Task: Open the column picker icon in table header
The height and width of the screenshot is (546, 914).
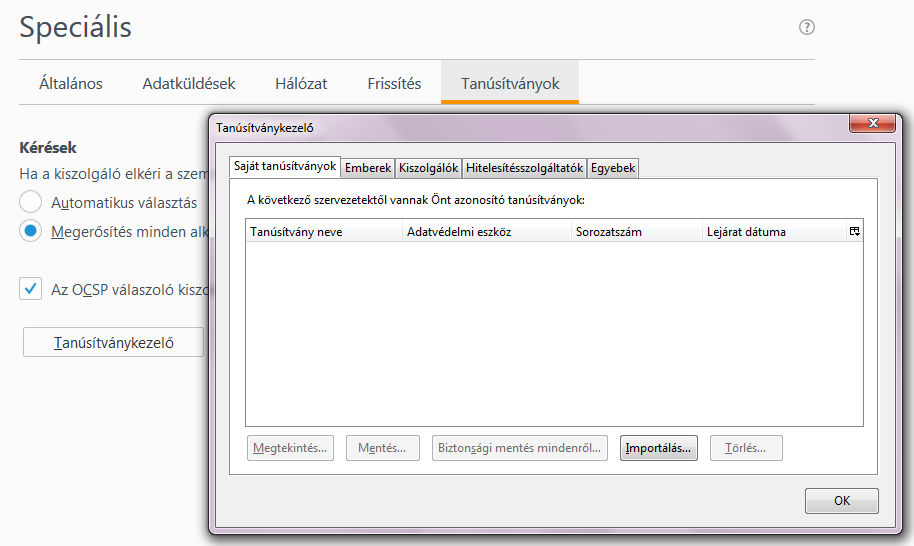Action: pos(854,232)
